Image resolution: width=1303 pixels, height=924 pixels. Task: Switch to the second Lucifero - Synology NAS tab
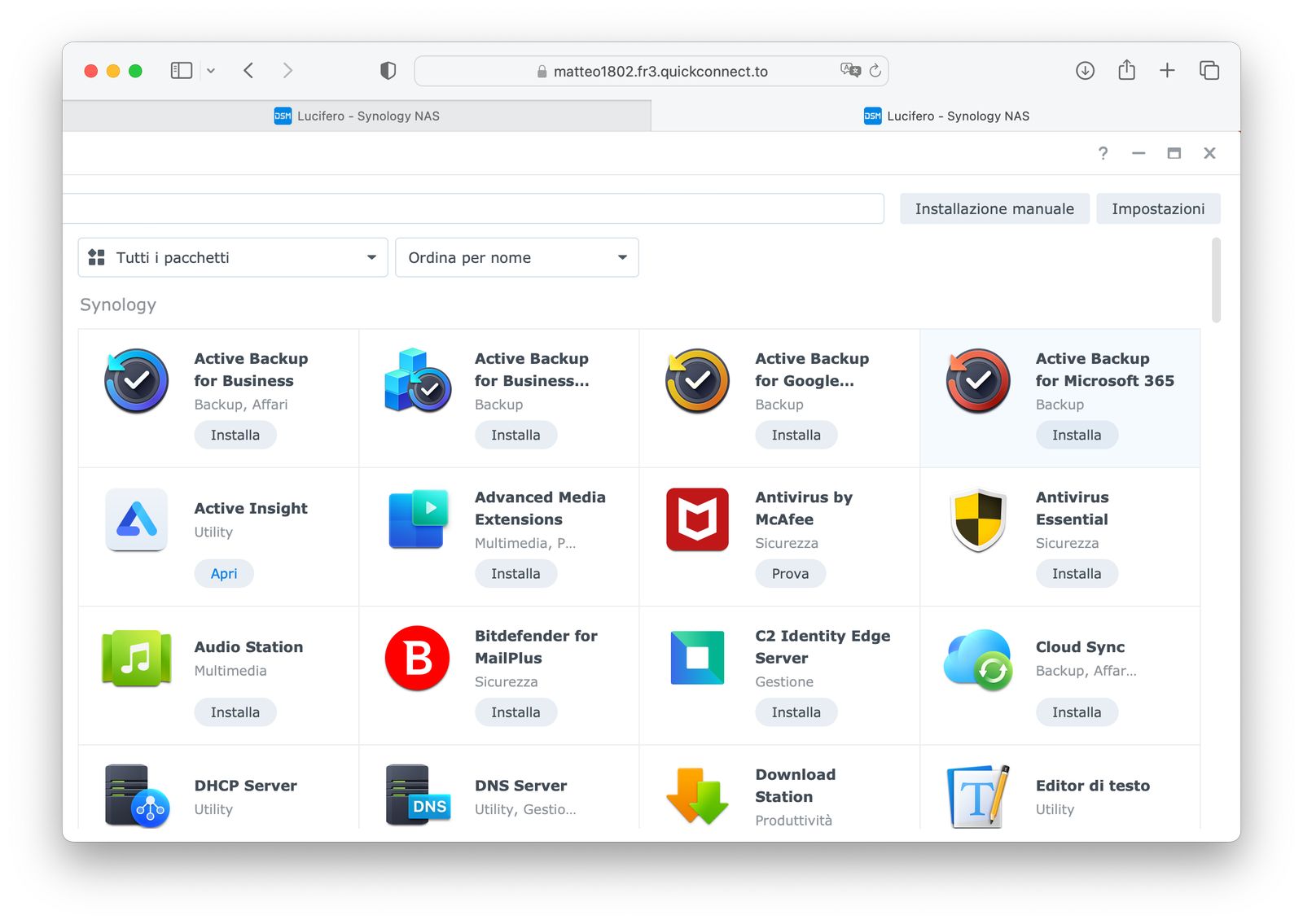(946, 116)
